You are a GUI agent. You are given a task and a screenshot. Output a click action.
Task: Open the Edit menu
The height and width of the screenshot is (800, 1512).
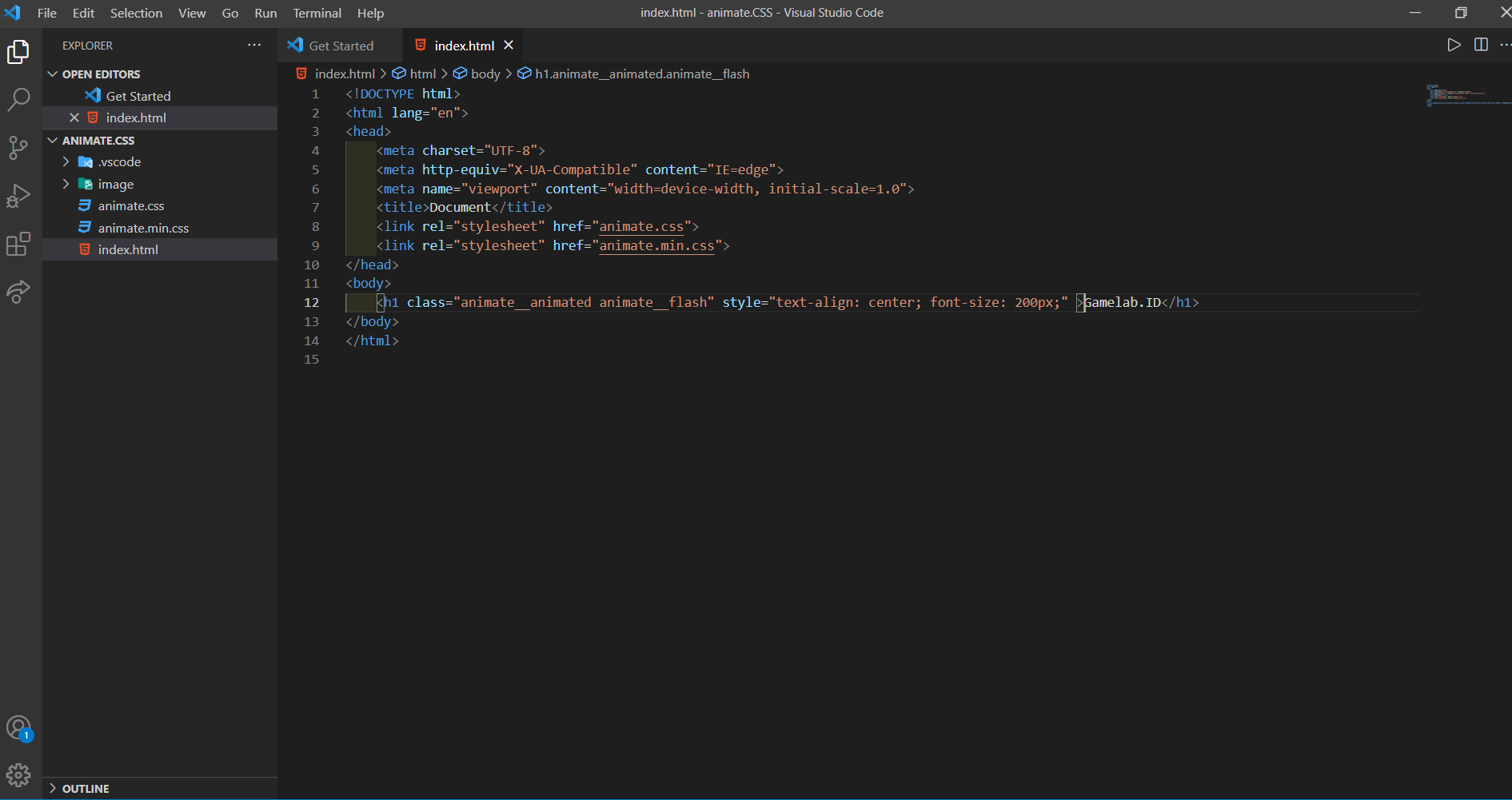coord(83,13)
